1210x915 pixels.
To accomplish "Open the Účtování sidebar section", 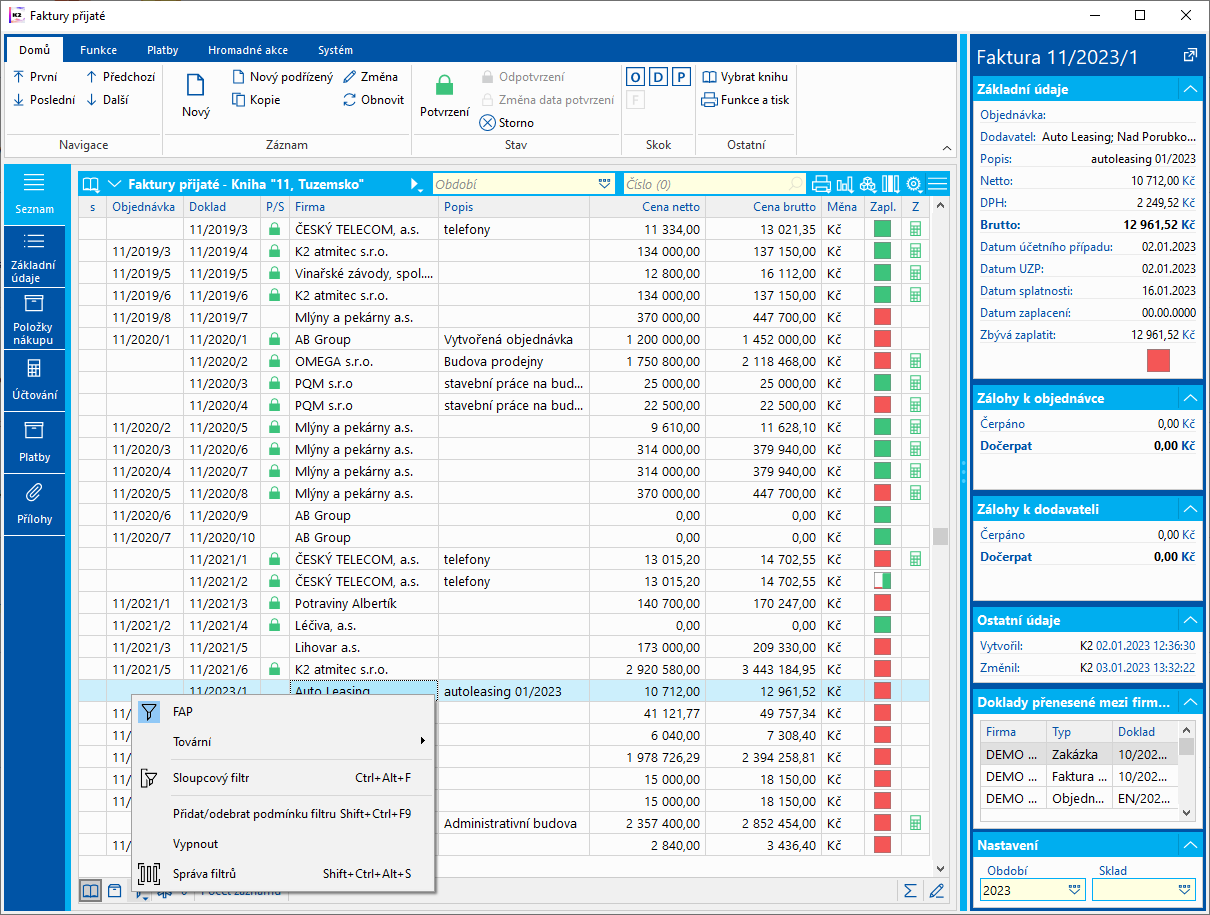I will pos(34,380).
